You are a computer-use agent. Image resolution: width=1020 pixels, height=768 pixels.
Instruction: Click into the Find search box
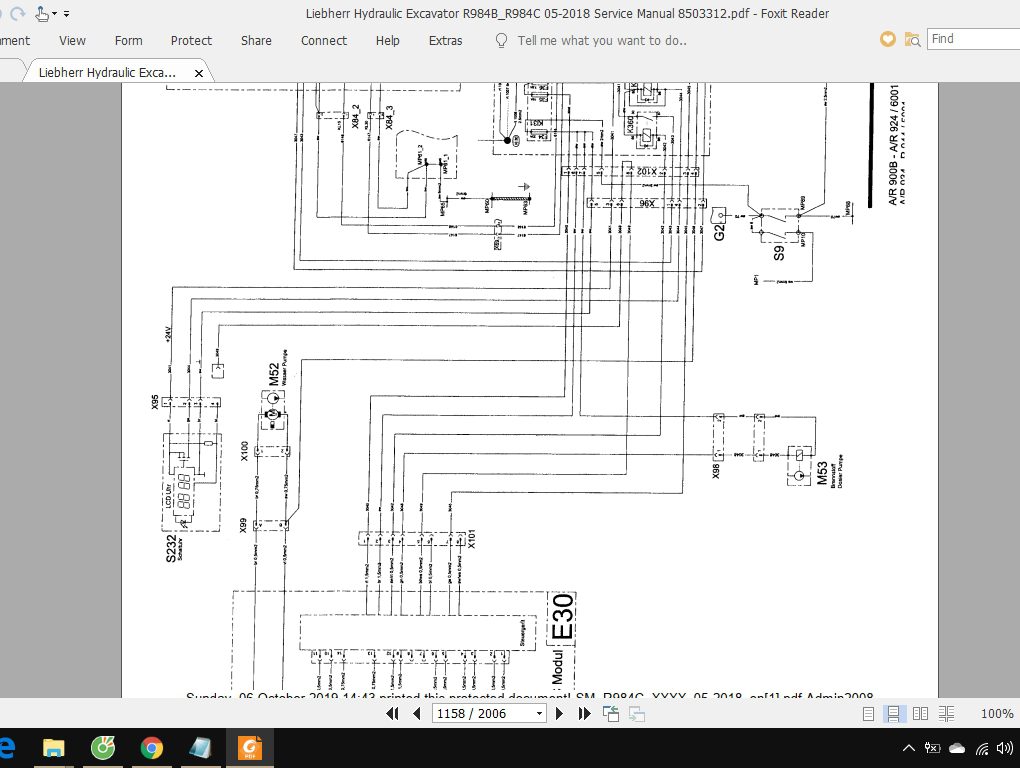click(x=973, y=39)
